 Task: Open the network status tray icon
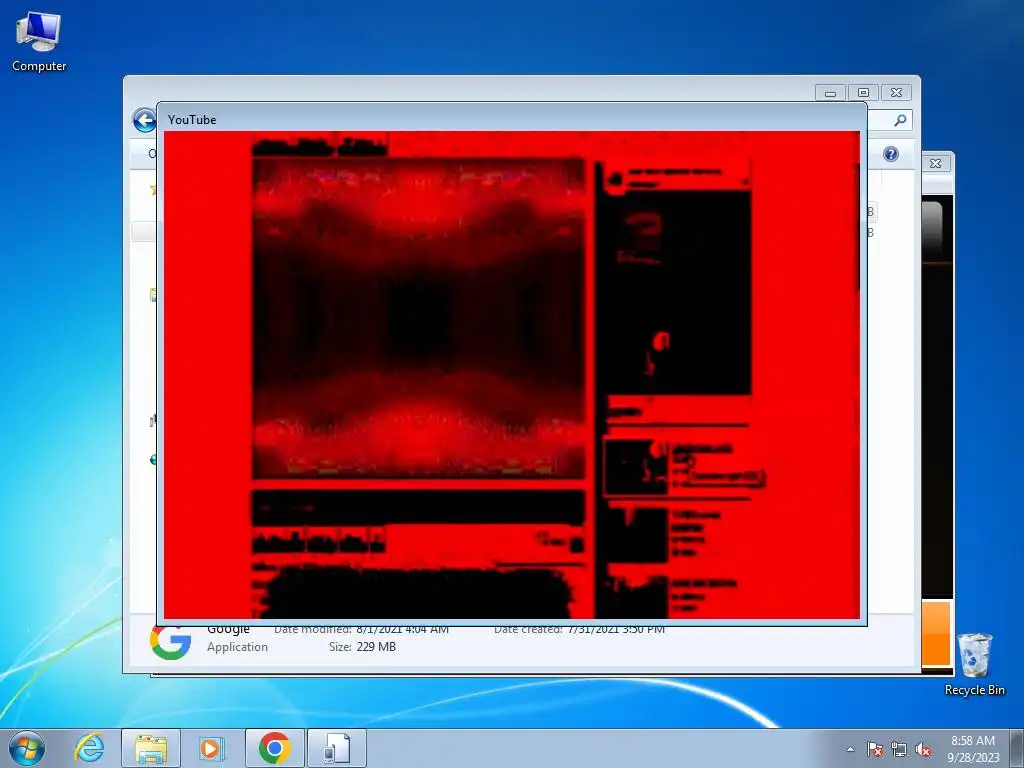click(899, 749)
